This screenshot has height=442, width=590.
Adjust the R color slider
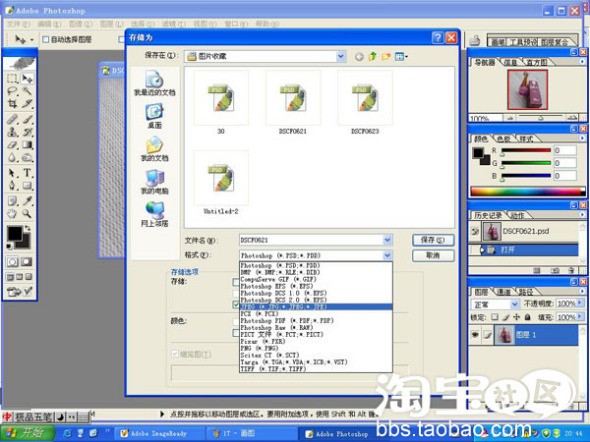pos(526,151)
